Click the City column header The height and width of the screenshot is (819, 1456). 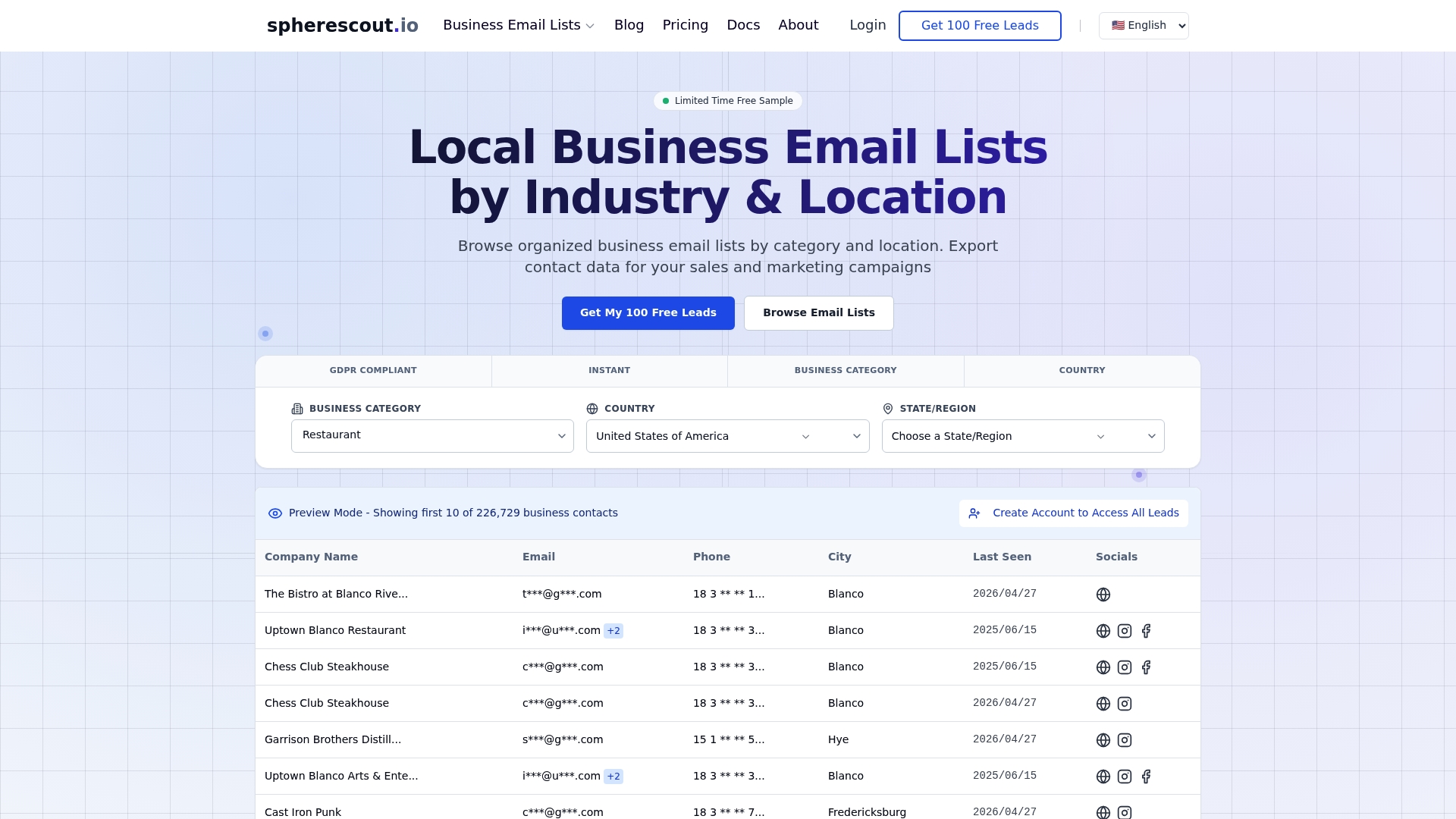click(x=839, y=557)
